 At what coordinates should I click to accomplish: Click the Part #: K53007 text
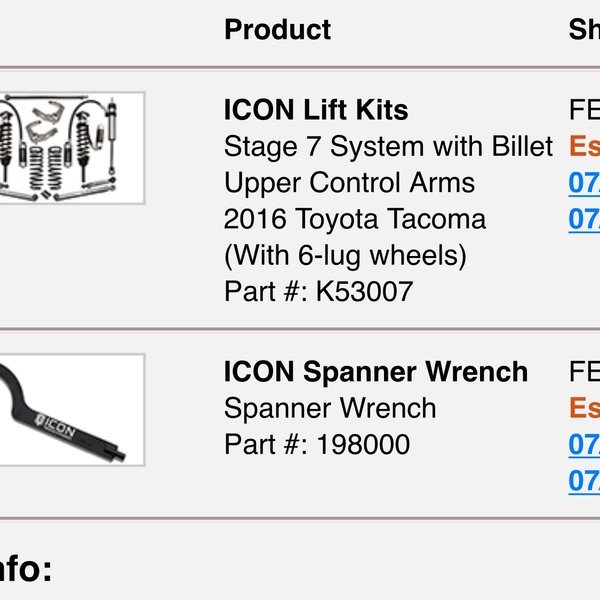pos(318,292)
